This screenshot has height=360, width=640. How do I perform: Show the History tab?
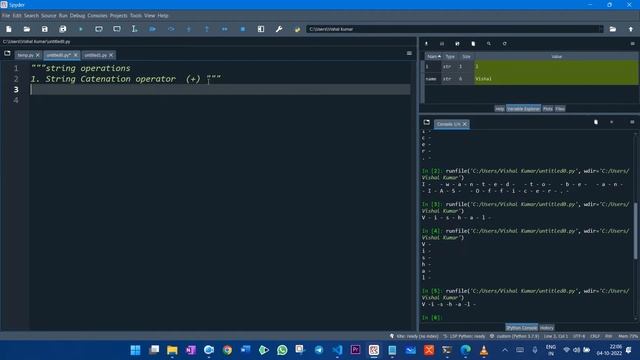click(547, 328)
